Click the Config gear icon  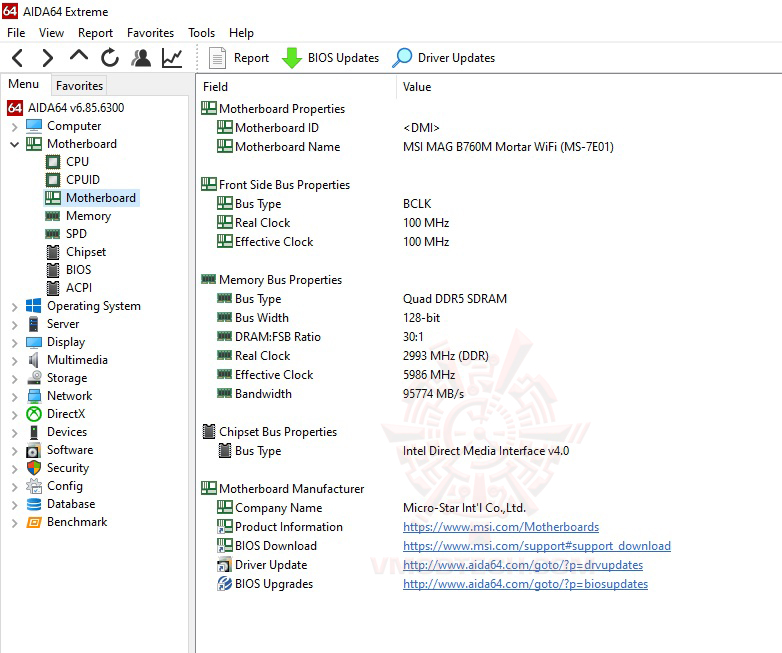[33, 486]
